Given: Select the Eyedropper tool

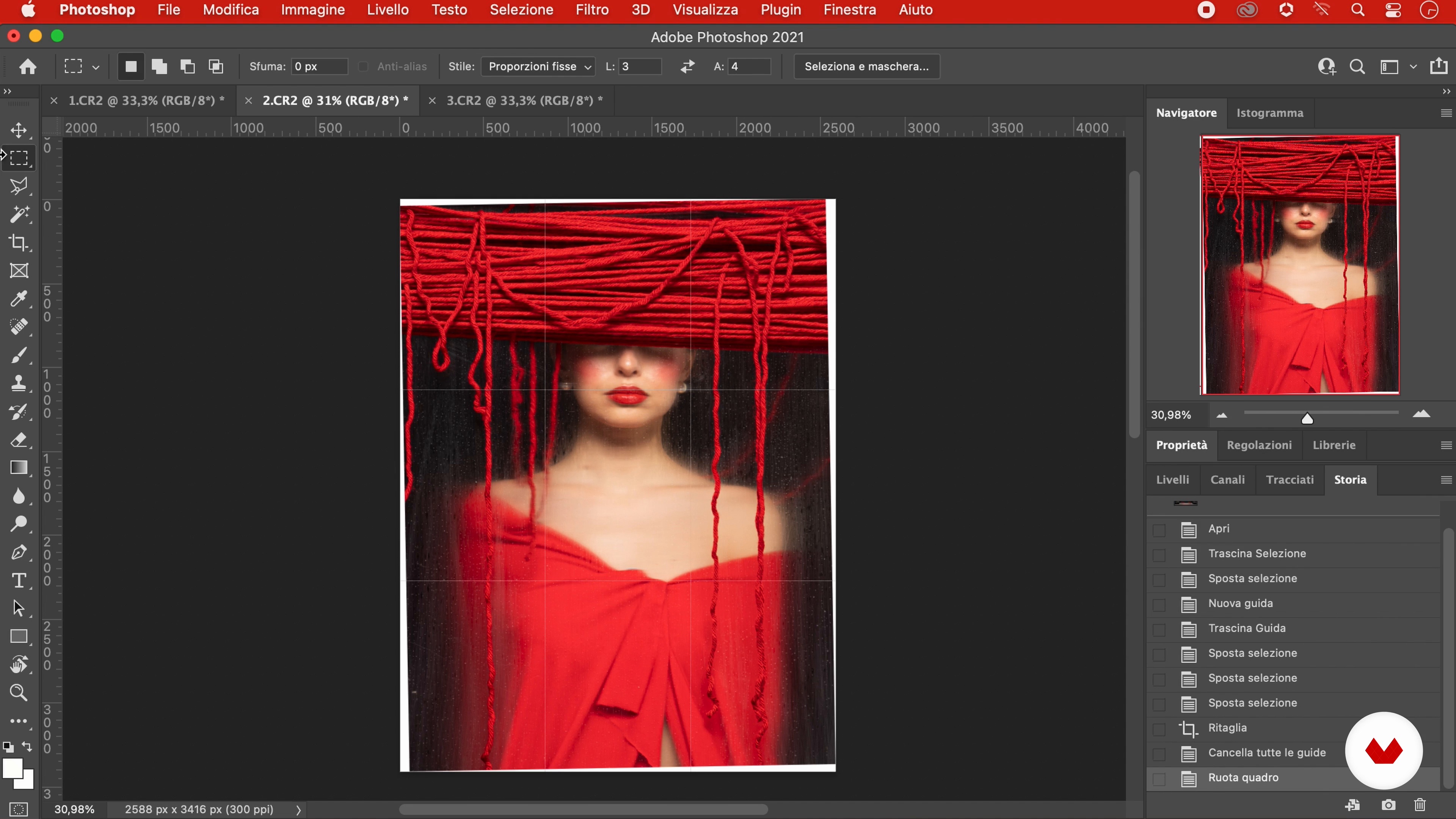Looking at the screenshot, I should coord(19,298).
